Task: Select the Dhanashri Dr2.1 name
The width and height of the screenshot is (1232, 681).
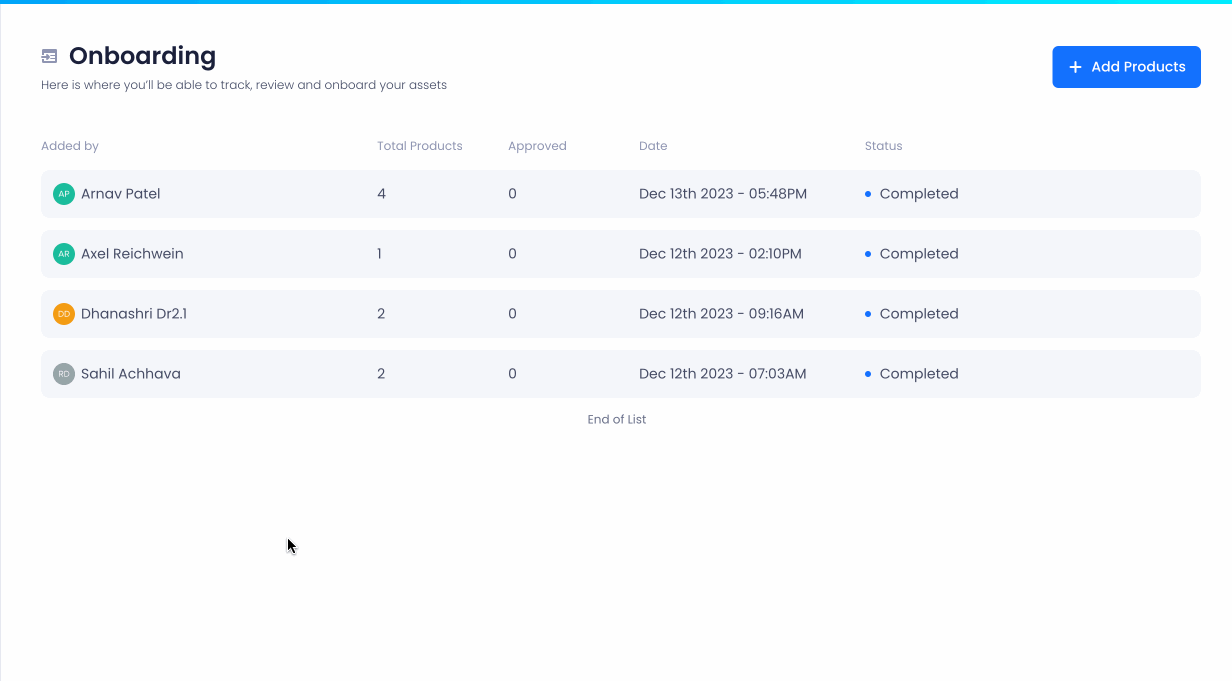Action: 134,314
